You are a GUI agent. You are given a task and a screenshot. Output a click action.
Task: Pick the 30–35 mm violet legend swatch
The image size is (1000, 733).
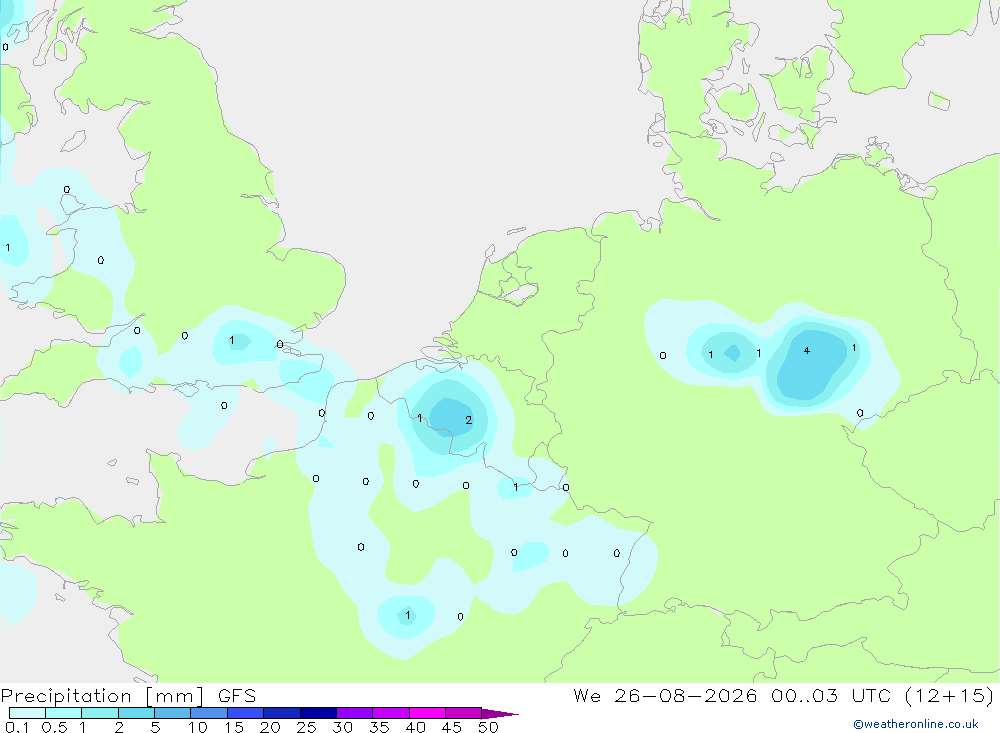click(354, 713)
